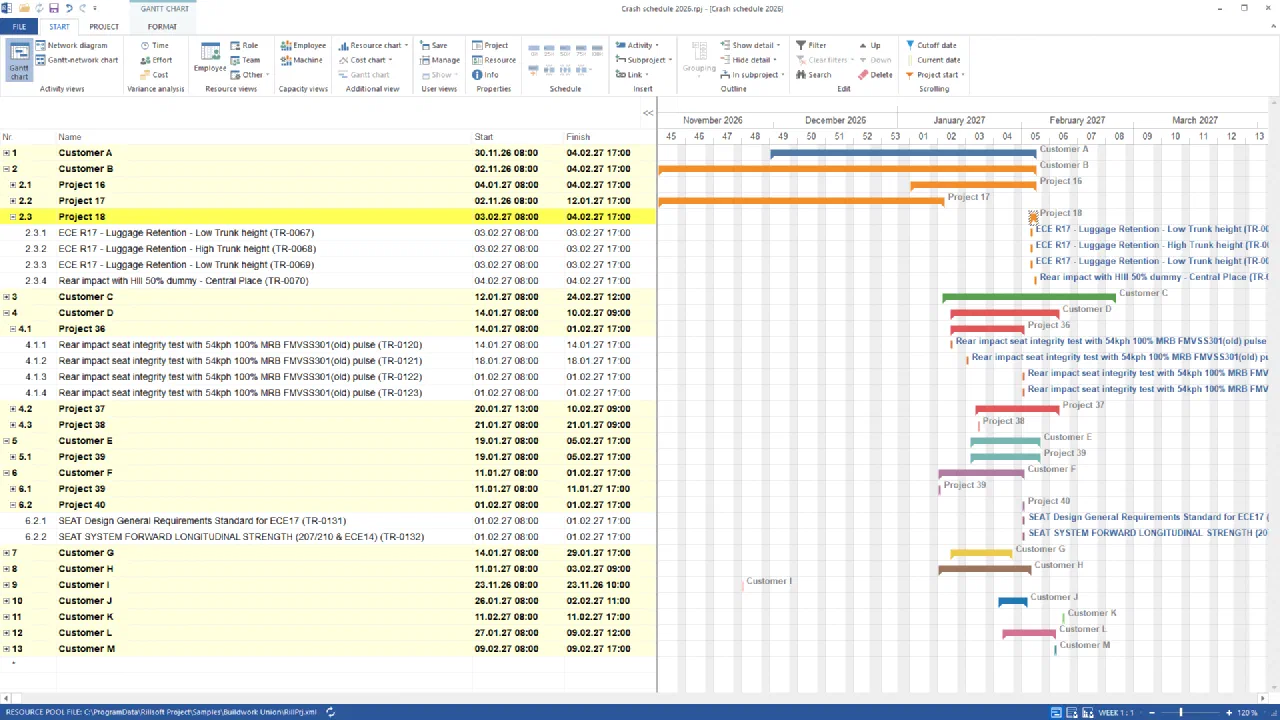Screen dimensions: 1280x720
Task: Open Employee capacity view
Action: click(303, 45)
